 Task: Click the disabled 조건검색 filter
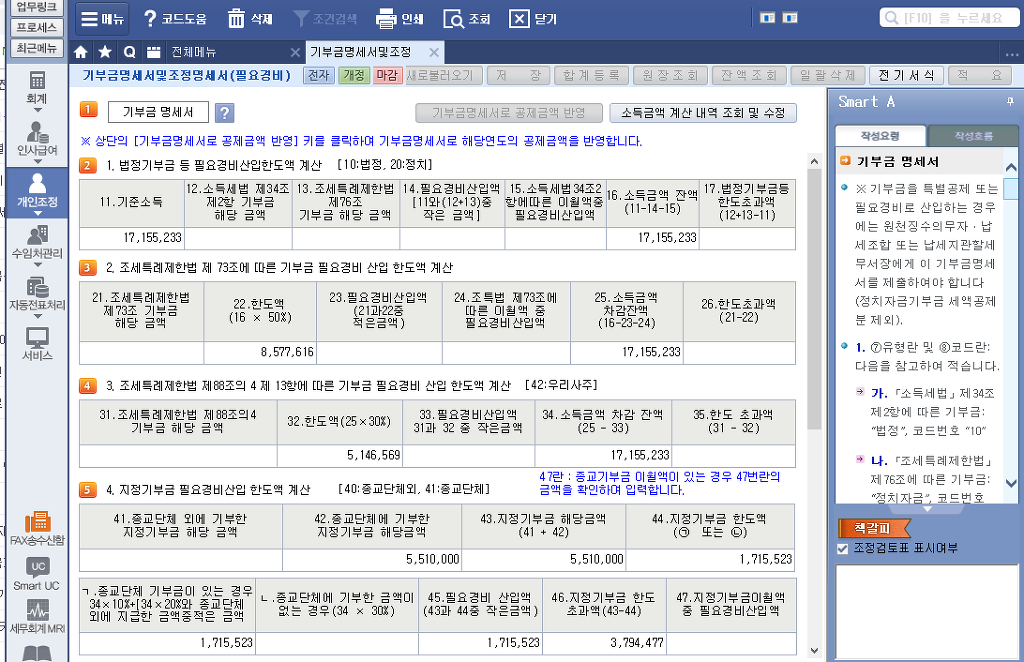pos(325,19)
